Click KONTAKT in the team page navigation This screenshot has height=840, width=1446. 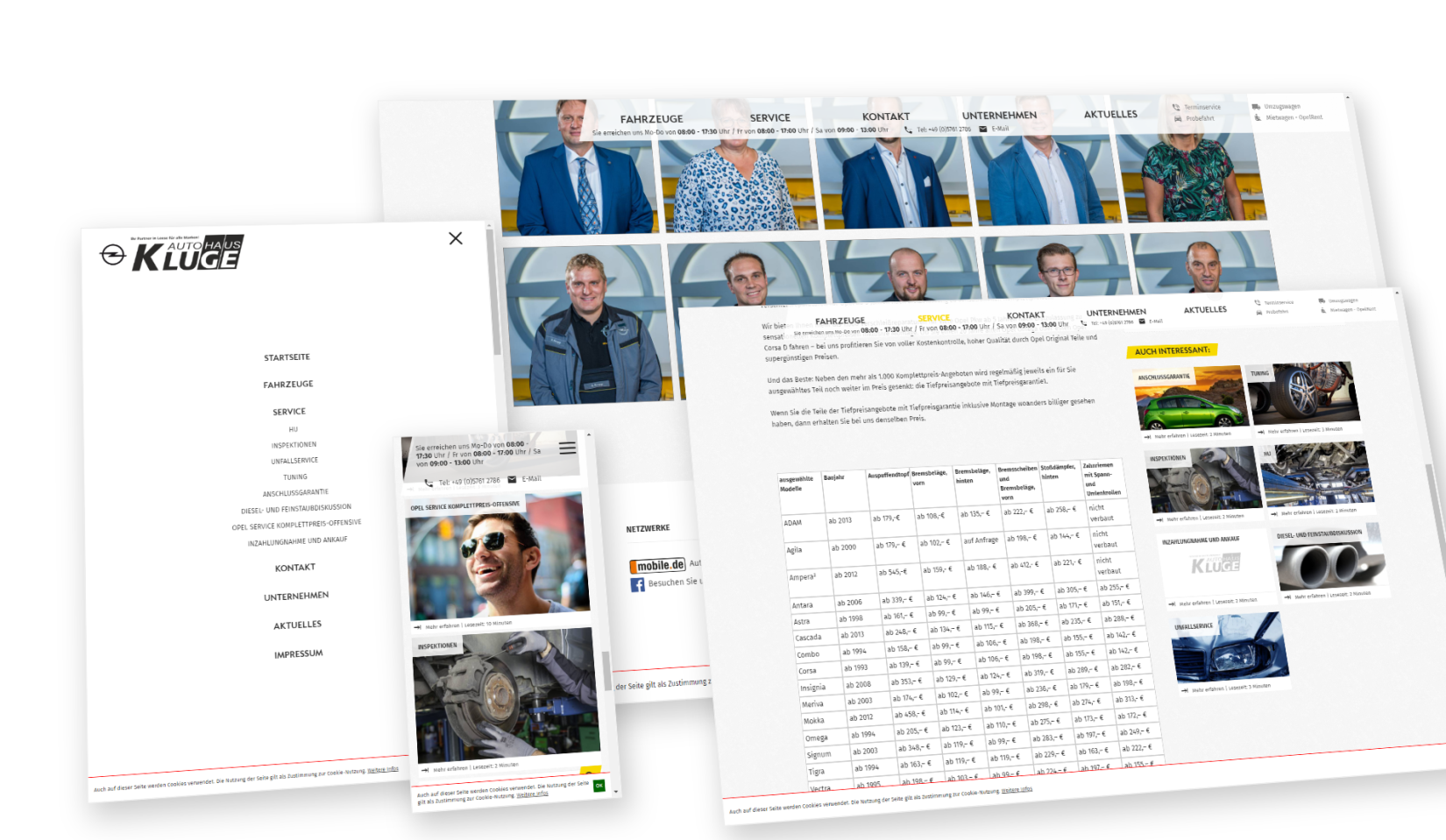point(886,116)
